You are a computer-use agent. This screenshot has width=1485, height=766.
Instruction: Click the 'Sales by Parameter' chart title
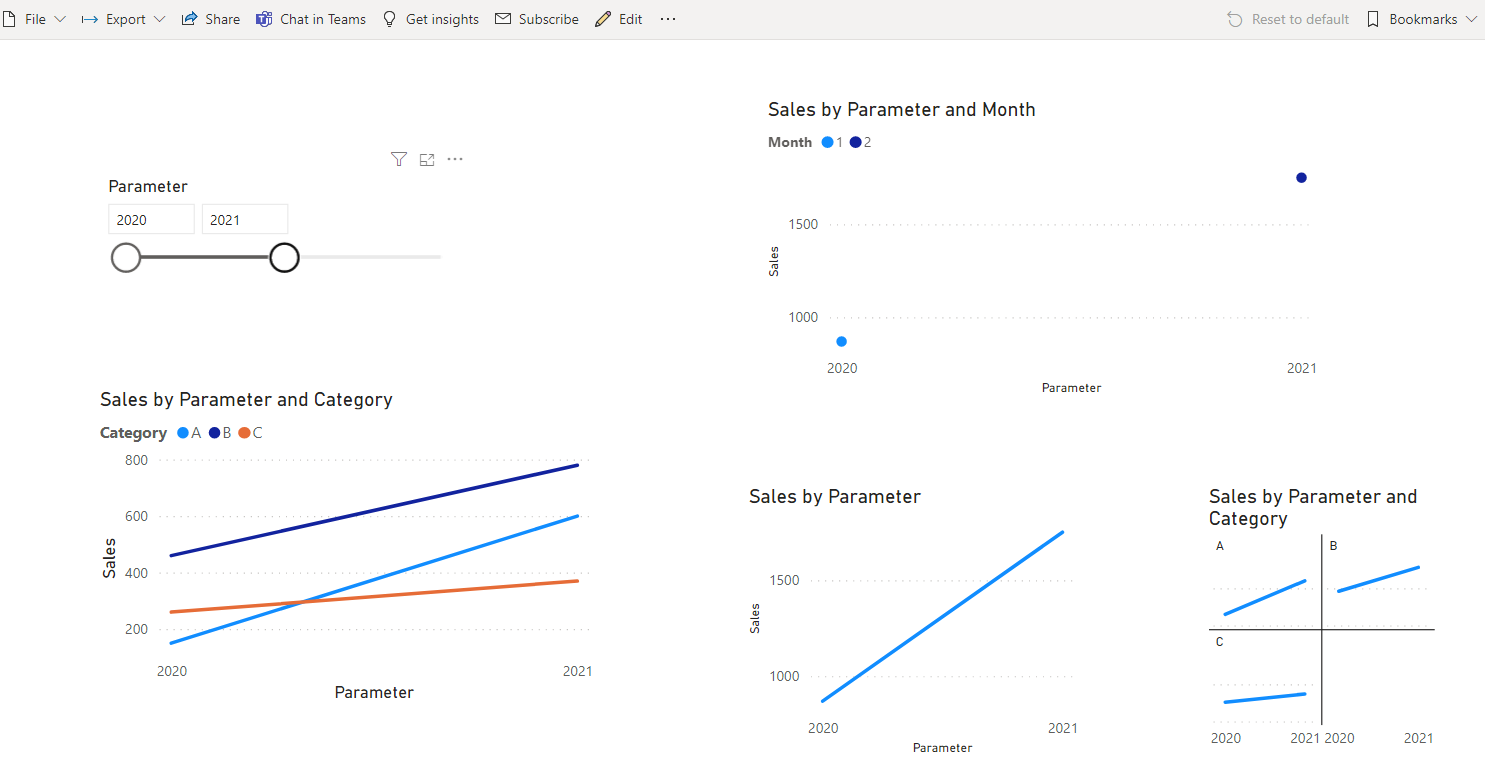(835, 497)
